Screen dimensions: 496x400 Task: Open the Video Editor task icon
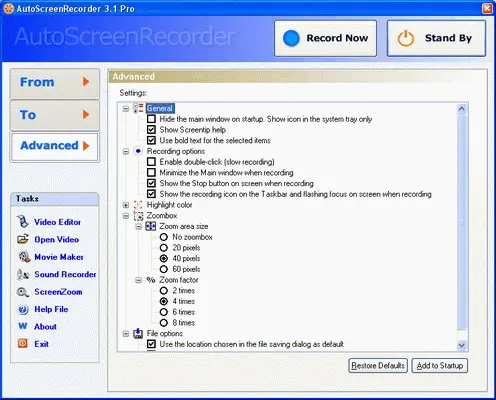(23, 222)
